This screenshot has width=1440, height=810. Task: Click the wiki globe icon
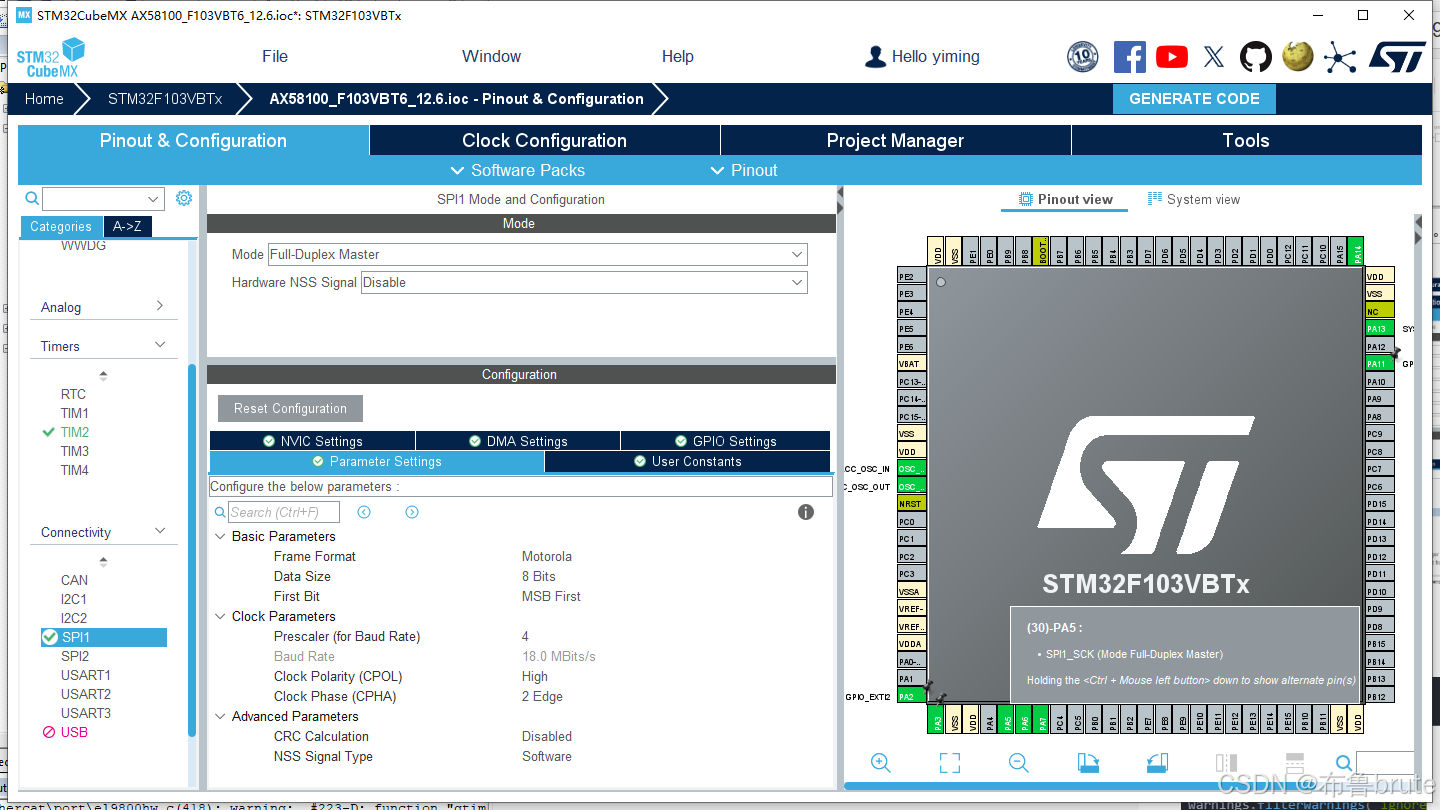[1298, 56]
